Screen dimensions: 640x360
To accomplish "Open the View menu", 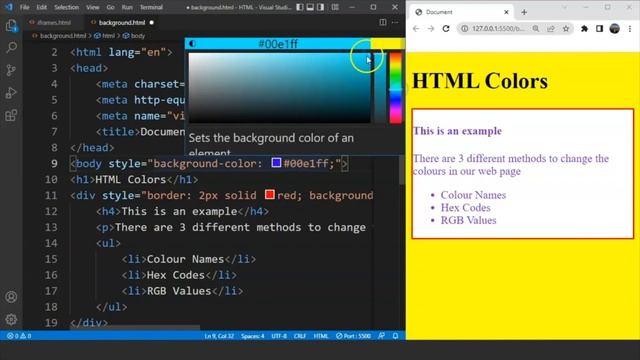I will coord(93,7).
